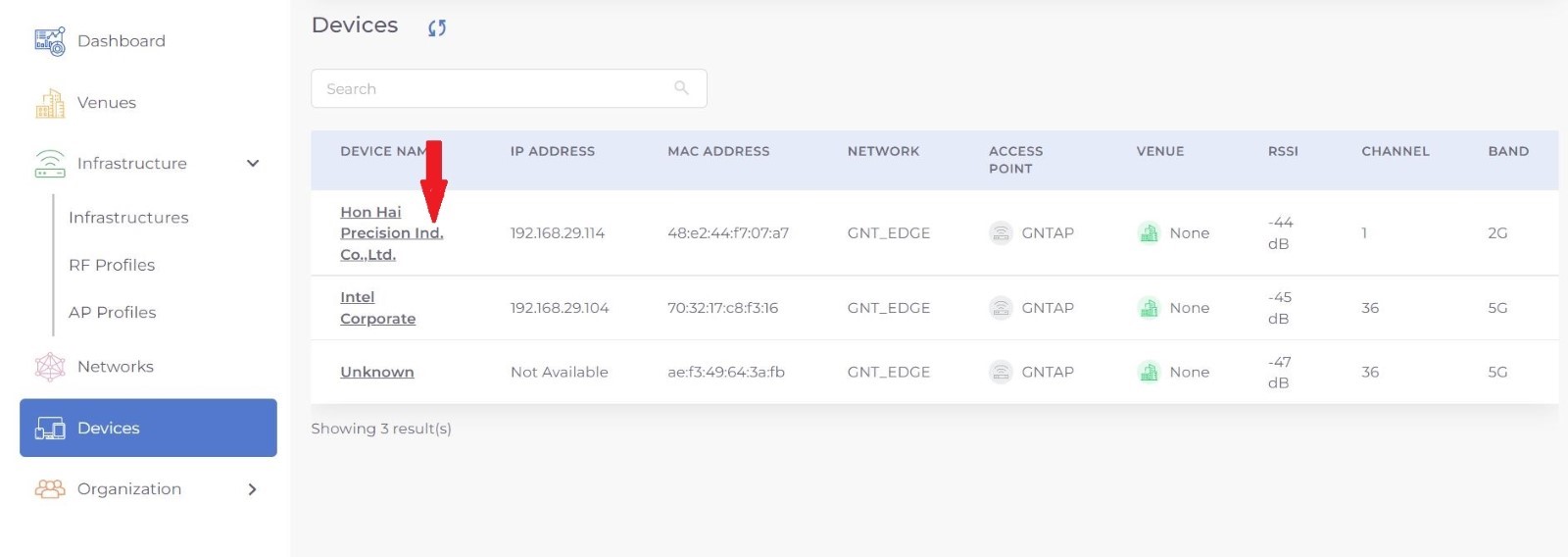The width and height of the screenshot is (1568, 557).
Task: Click the Networks sidebar icon
Action: 50,367
